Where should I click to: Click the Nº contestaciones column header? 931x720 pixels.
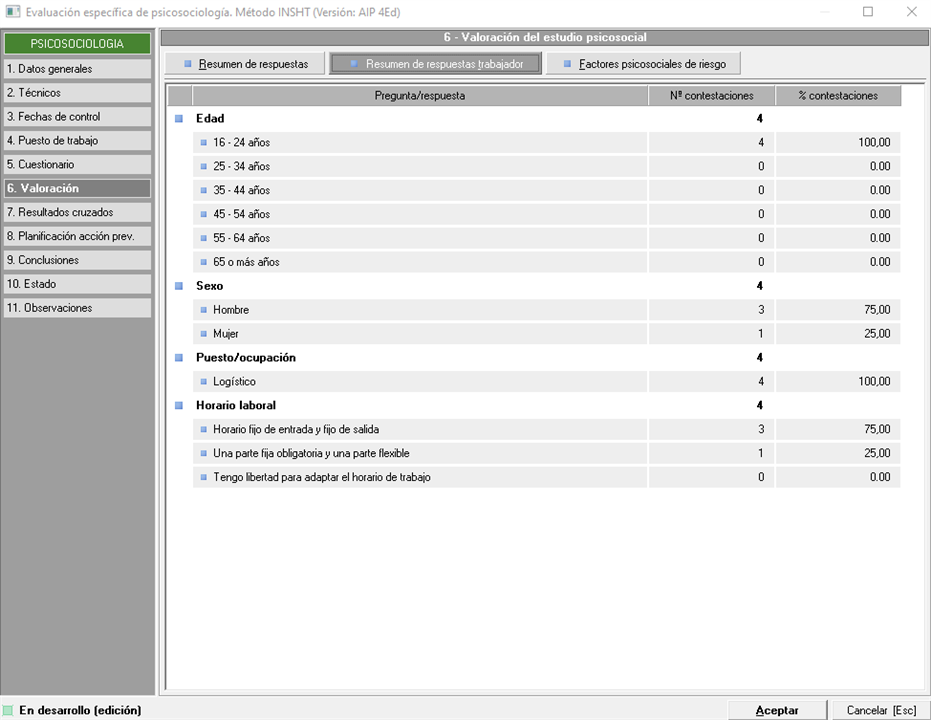[x=711, y=96]
